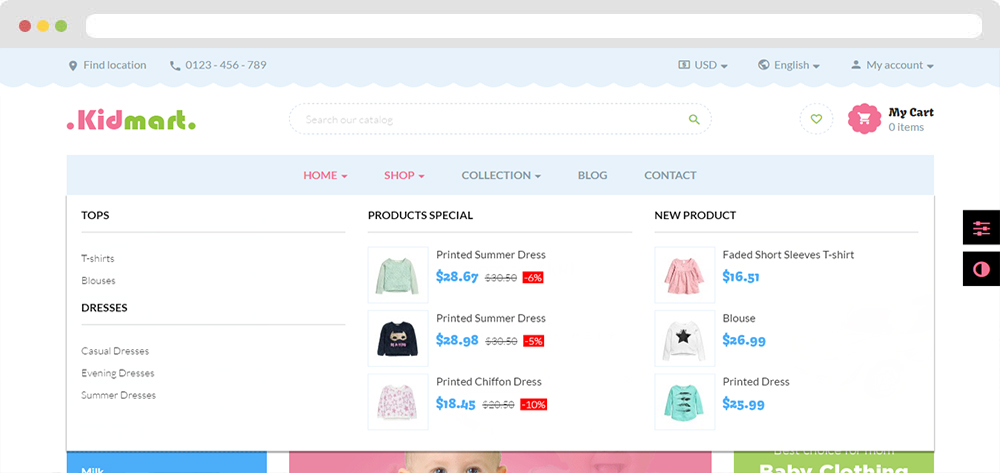Viewport: 1000px width, 473px height.
Task: Click the green sweater product thumbnail
Action: pyautogui.click(x=398, y=275)
